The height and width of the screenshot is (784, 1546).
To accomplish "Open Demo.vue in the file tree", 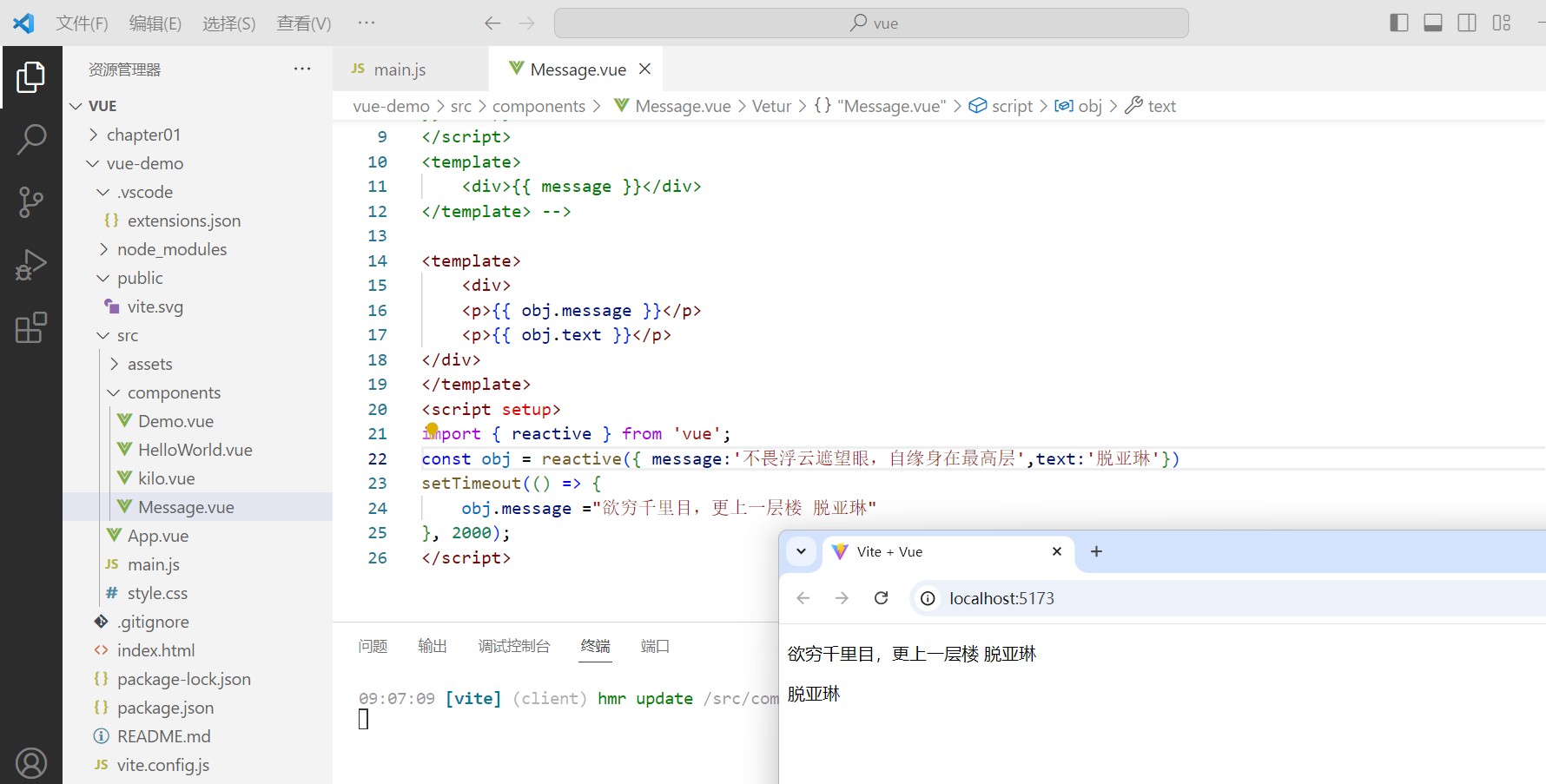I will point(197,421).
